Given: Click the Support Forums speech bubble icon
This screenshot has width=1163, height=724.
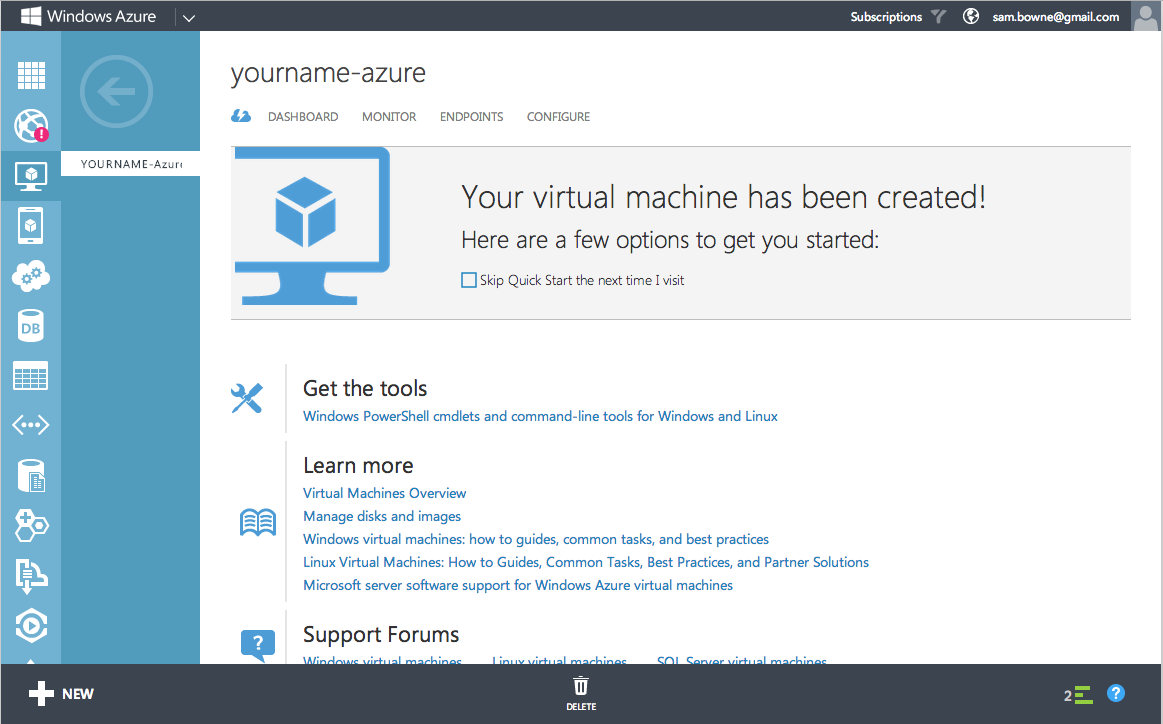Looking at the screenshot, I should [x=258, y=645].
